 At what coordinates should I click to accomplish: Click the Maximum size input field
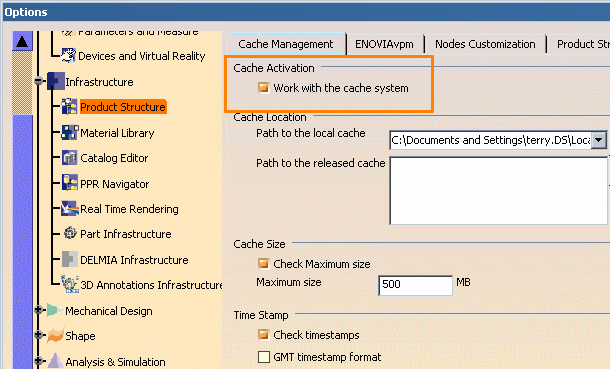pyautogui.click(x=415, y=285)
